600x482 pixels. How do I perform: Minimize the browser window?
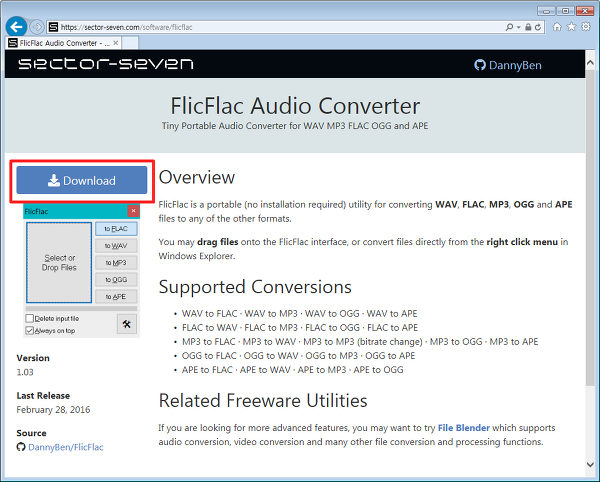click(x=546, y=11)
